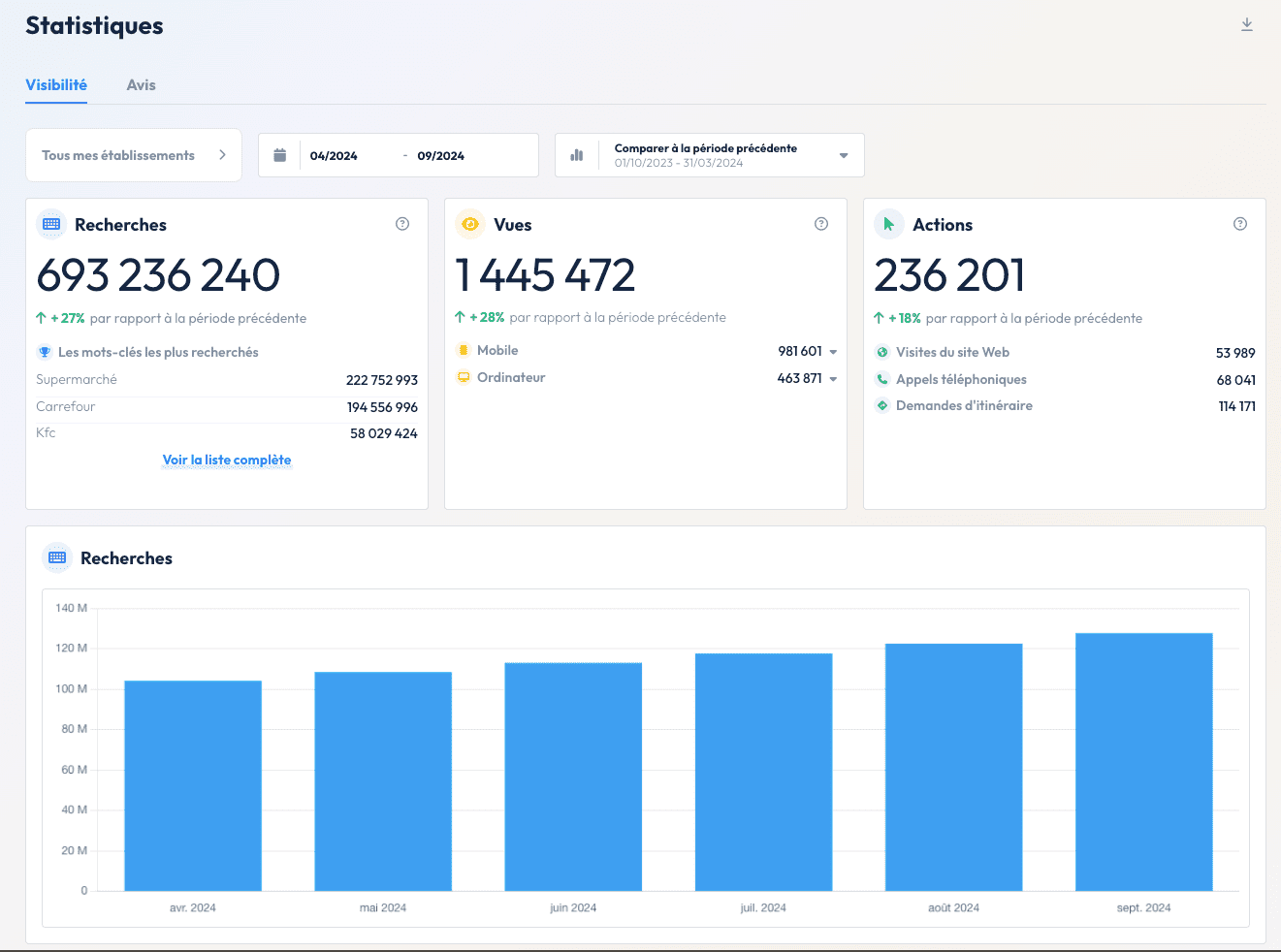Click the Ordinateur monitor icon
The width and height of the screenshot is (1281, 952).
464,377
